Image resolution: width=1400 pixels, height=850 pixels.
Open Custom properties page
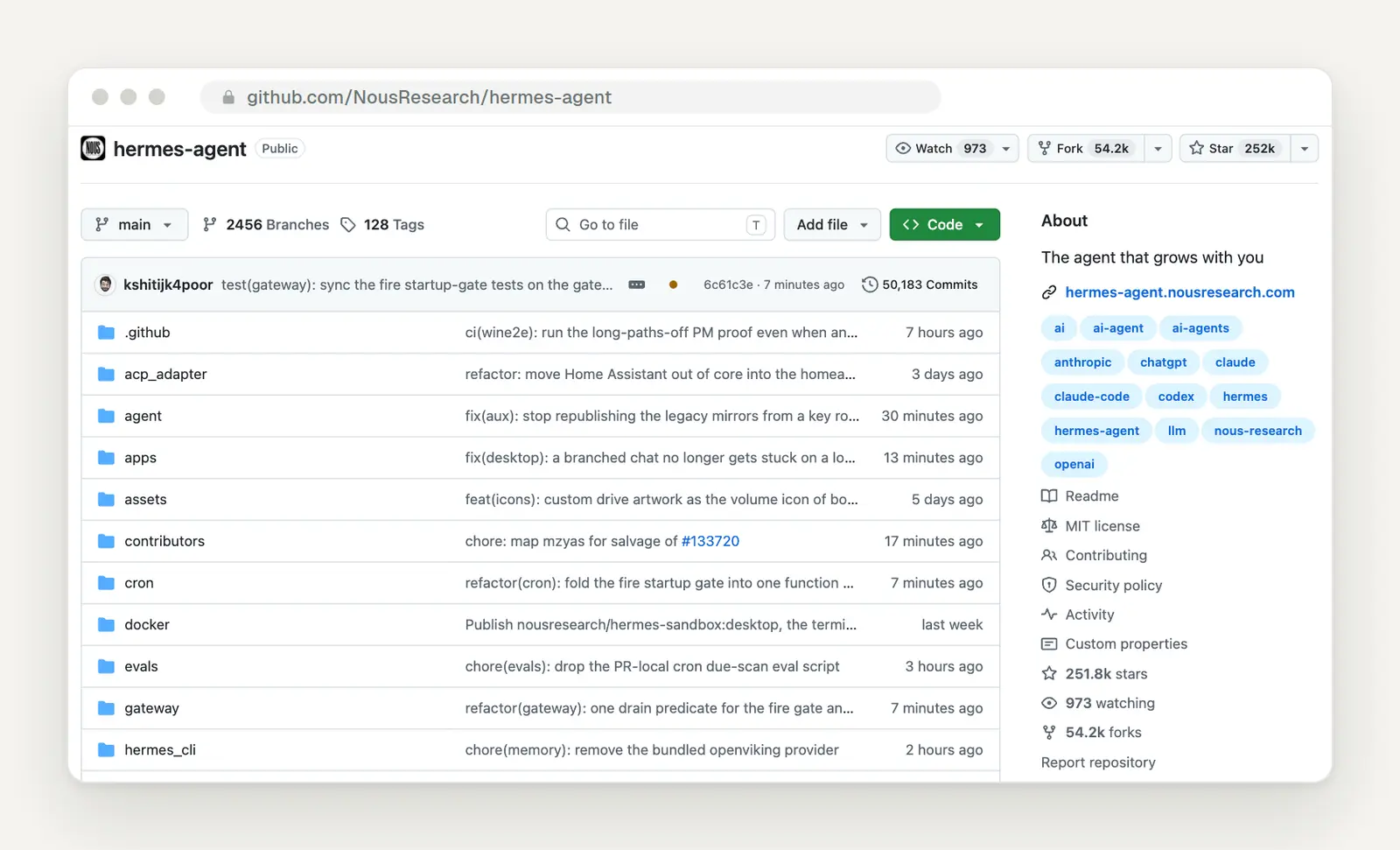[1115, 644]
